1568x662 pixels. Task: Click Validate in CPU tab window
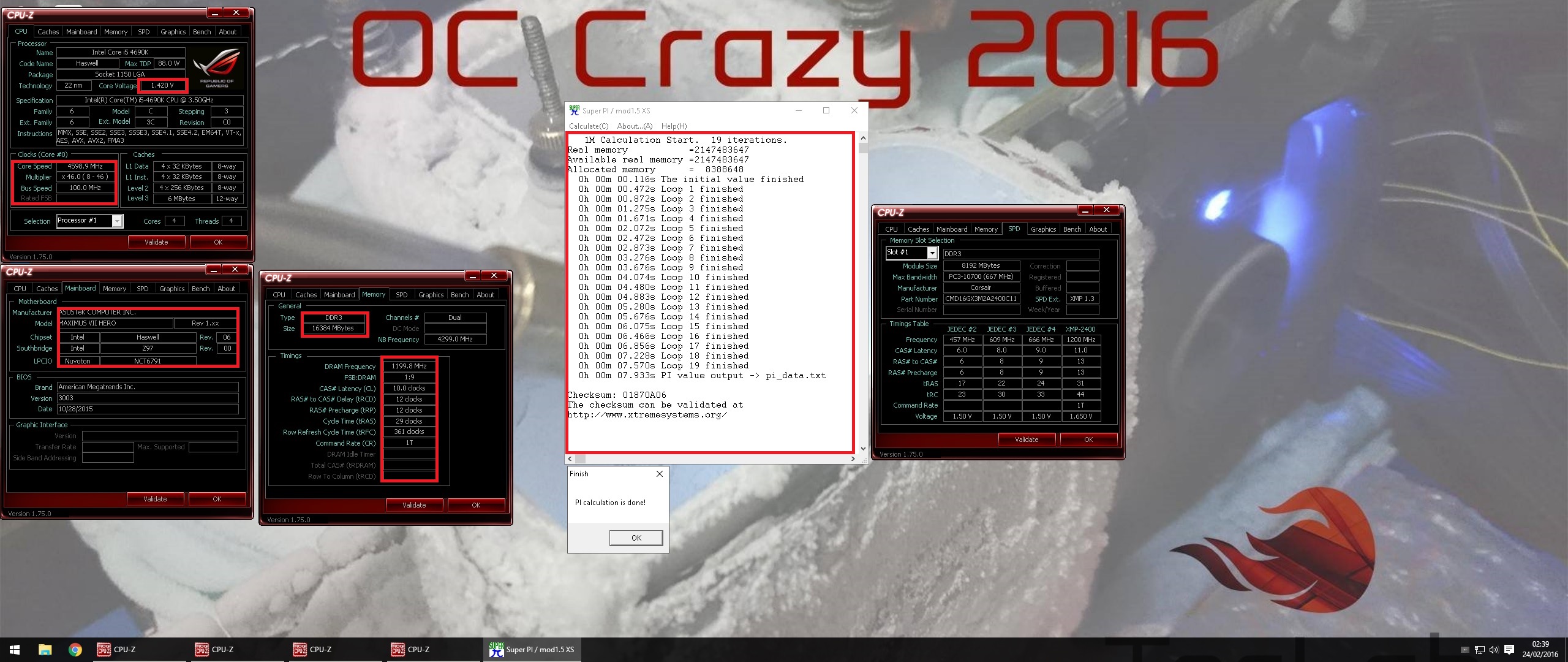[x=156, y=242]
